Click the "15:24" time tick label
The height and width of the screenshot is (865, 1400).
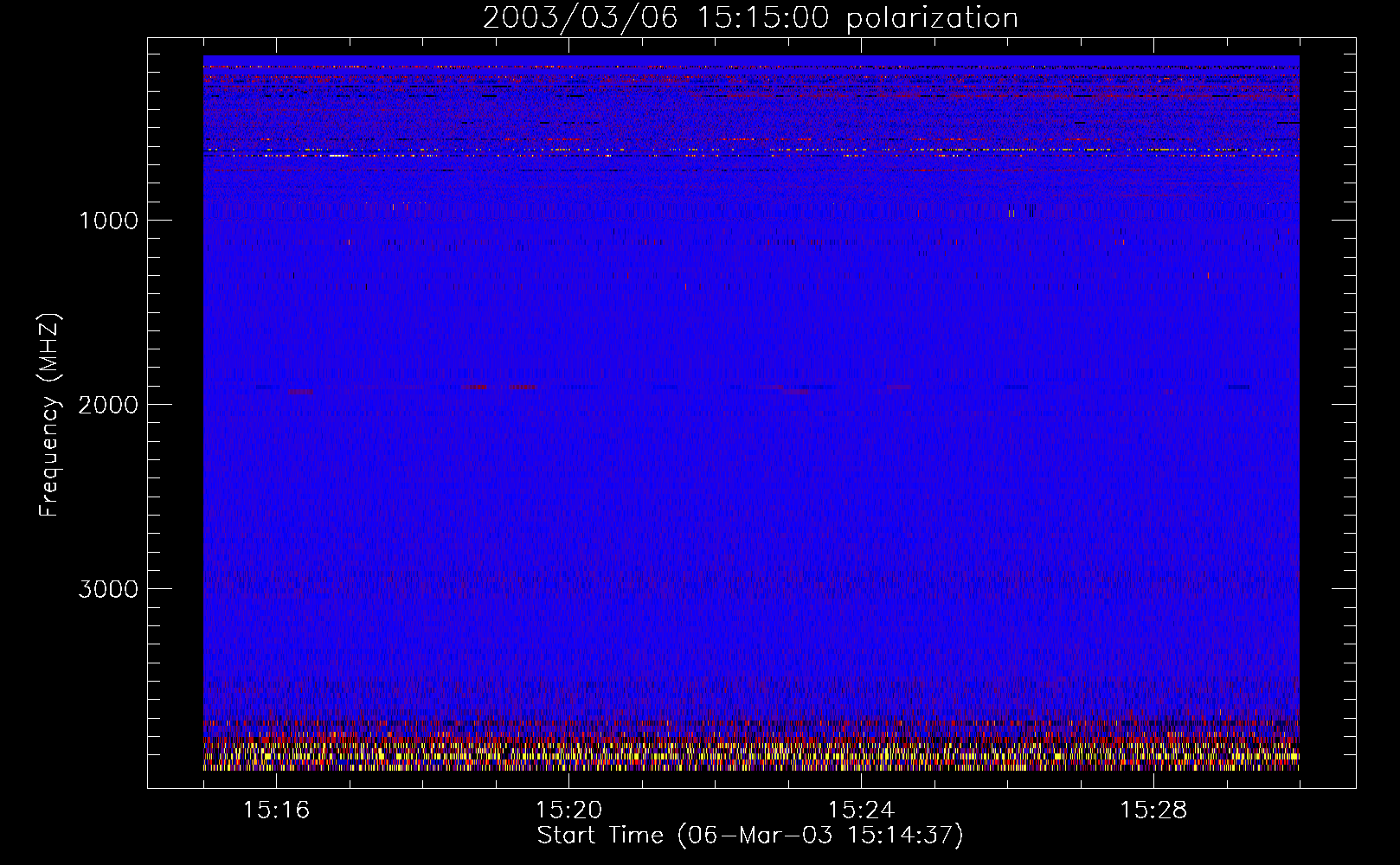click(x=861, y=811)
